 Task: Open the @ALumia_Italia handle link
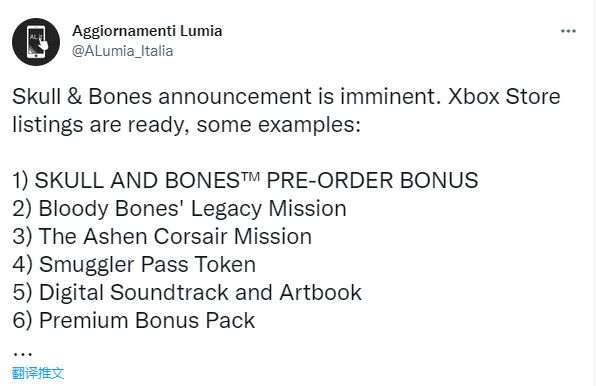pyautogui.click(x=122, y=51)
